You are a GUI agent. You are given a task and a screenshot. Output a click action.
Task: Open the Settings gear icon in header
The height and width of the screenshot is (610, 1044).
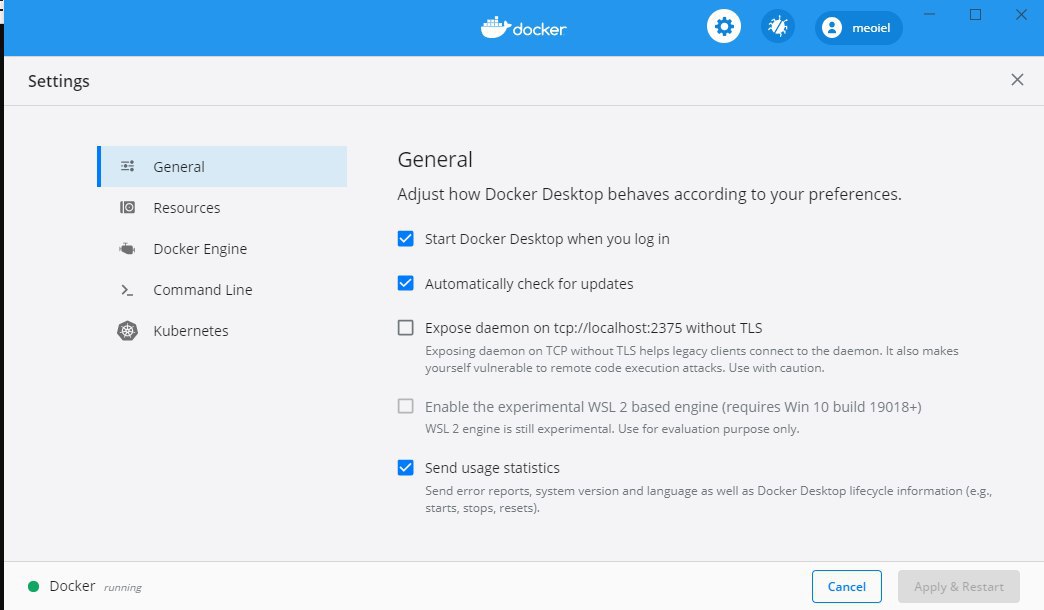(x=724, y=27)
